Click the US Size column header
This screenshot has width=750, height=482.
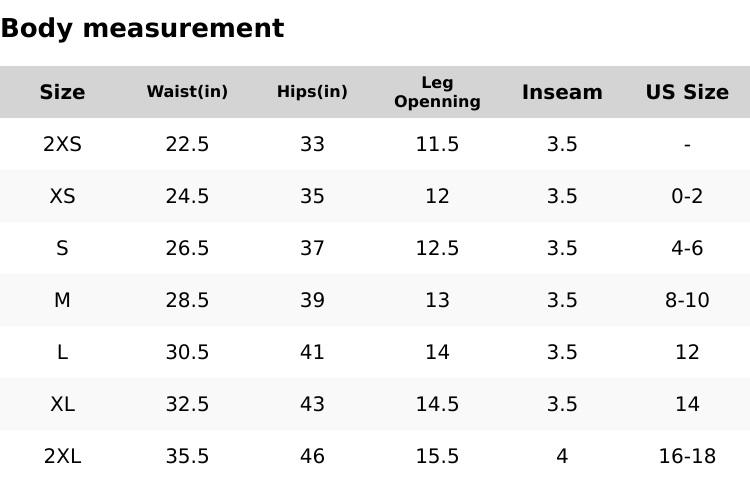(687, 92)
